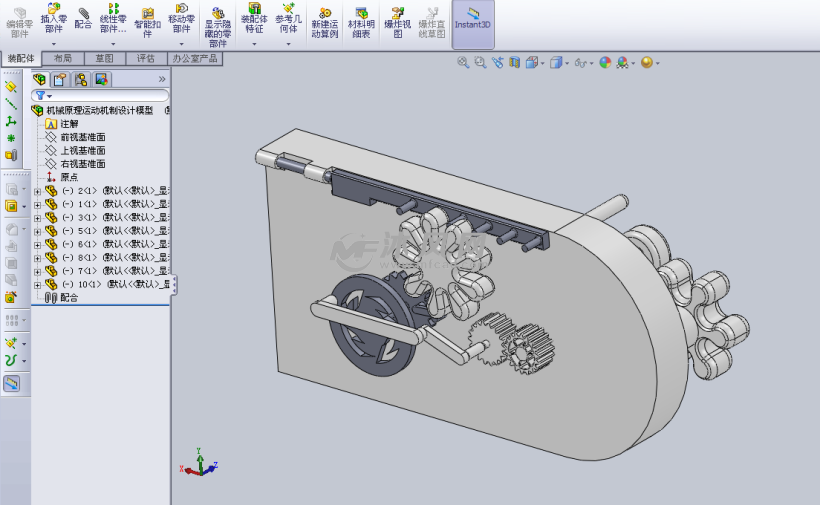This screenshot has width=820, height=505.
Task: Toggle the Instant3D button
Action: click(x=472, y=23)
